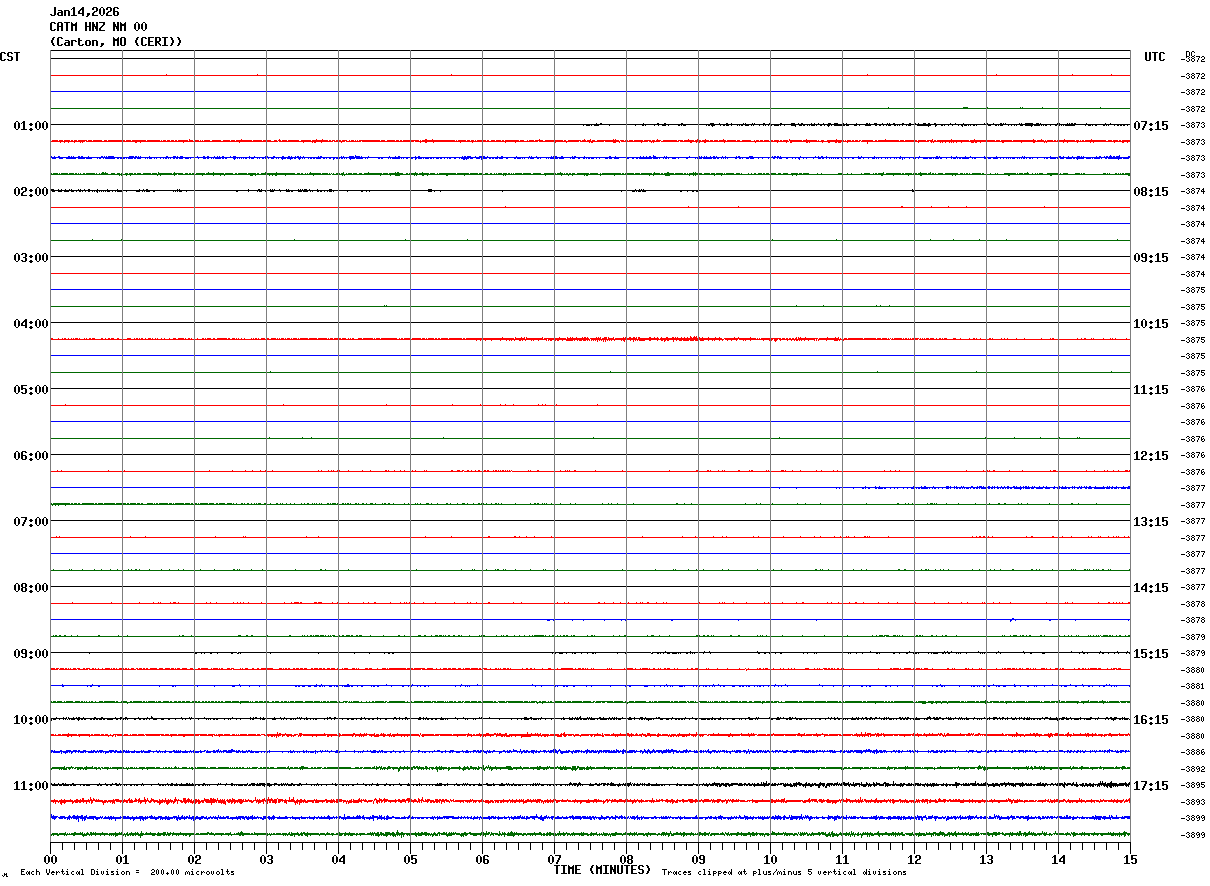Click minute tick 08 on bottom axis

(x=626, y=859)
